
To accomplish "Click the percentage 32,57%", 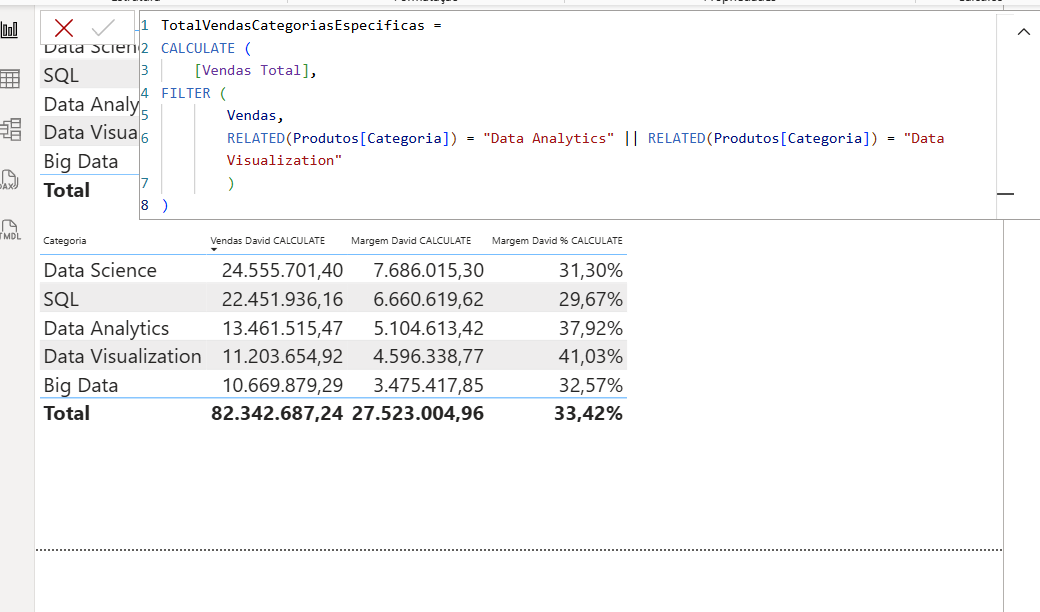I will pyautogui.click(x=591, y=386).
